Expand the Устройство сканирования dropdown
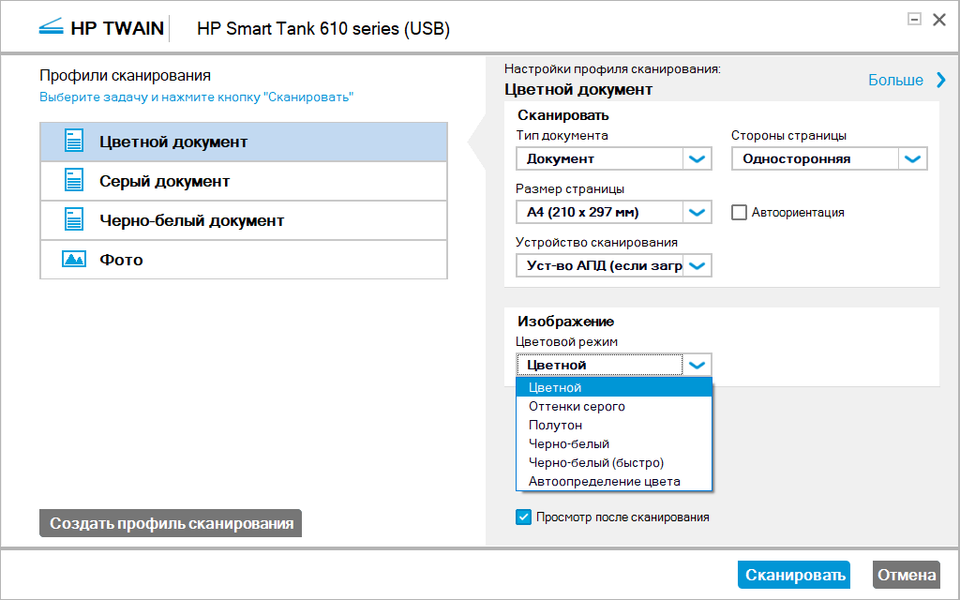This screenshot has width=960, height=600. pos(698,265)
